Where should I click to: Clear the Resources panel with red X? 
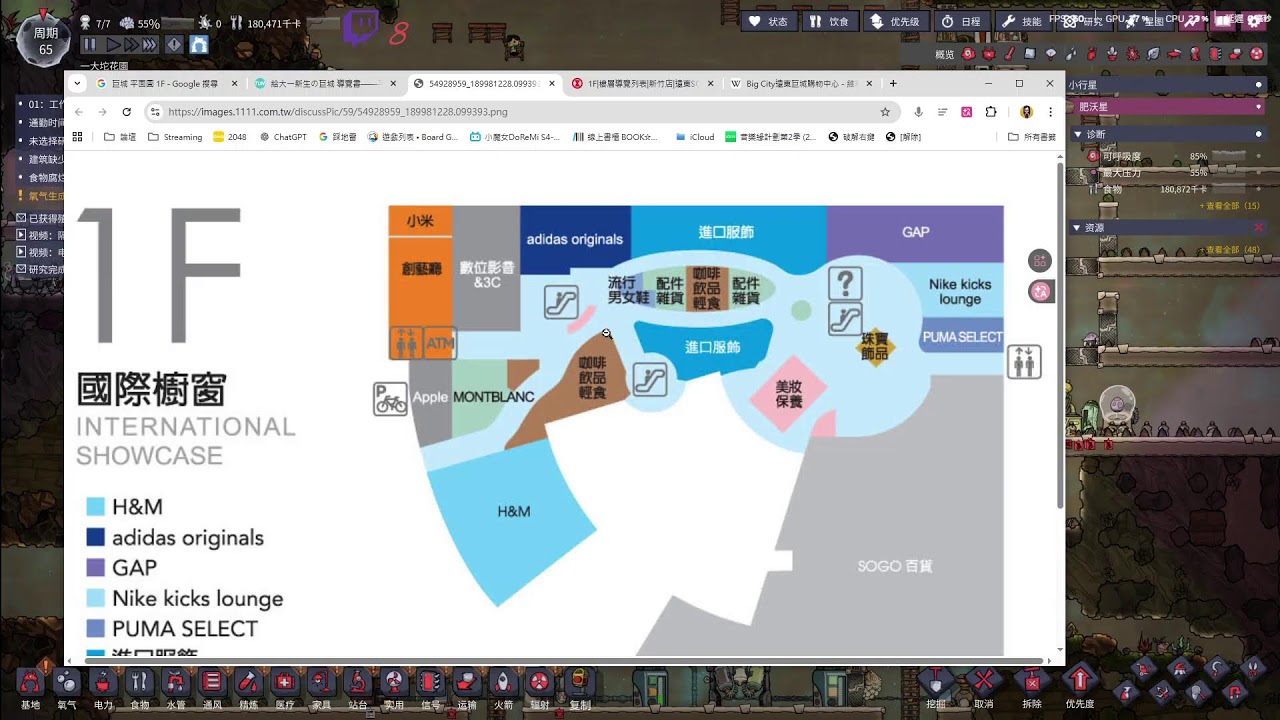1258,228
